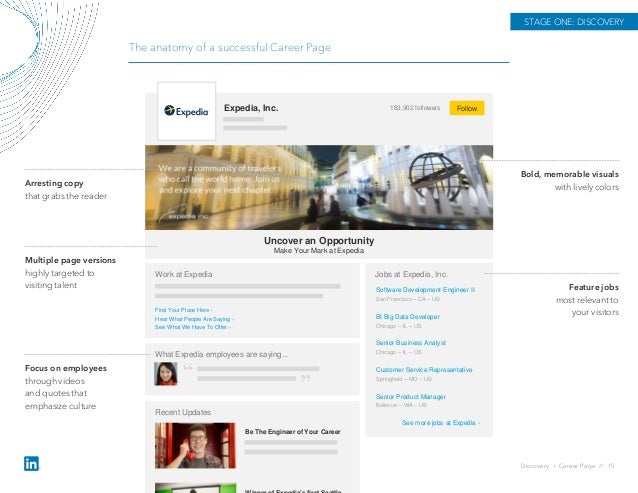Click Springfield – MO – US location

403,379
